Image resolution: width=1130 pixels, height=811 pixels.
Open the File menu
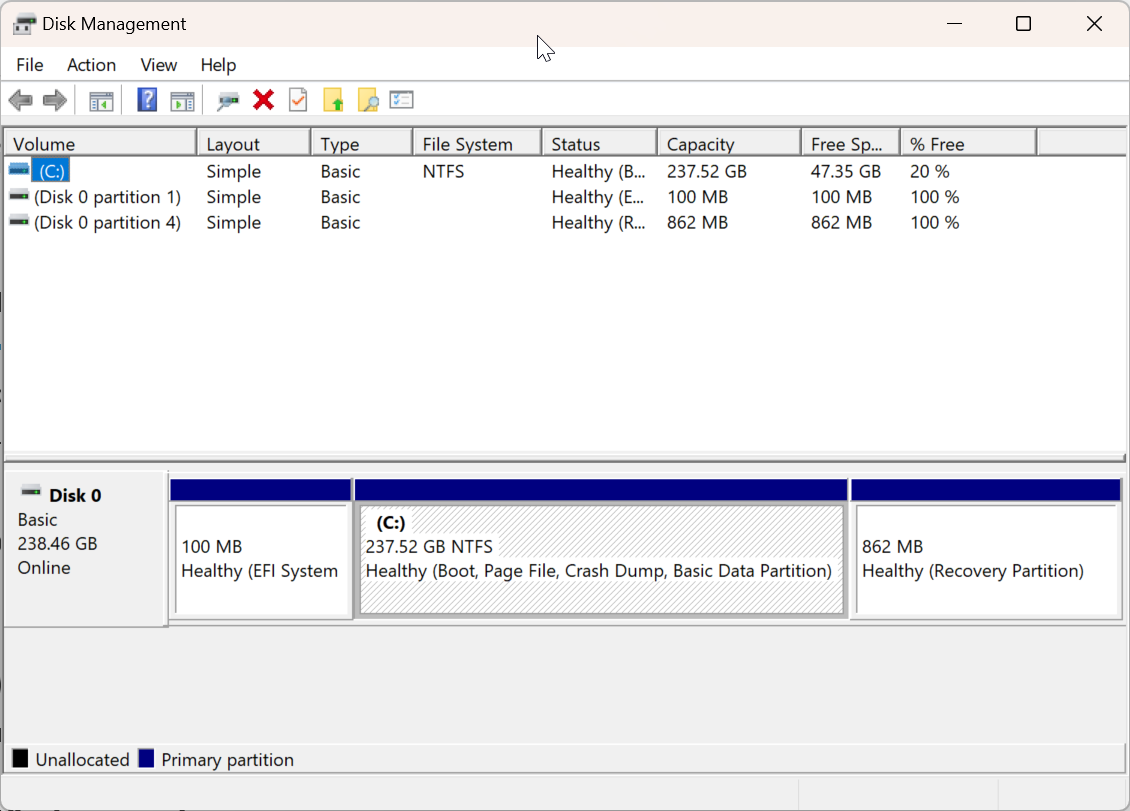[x=30, y=65]
